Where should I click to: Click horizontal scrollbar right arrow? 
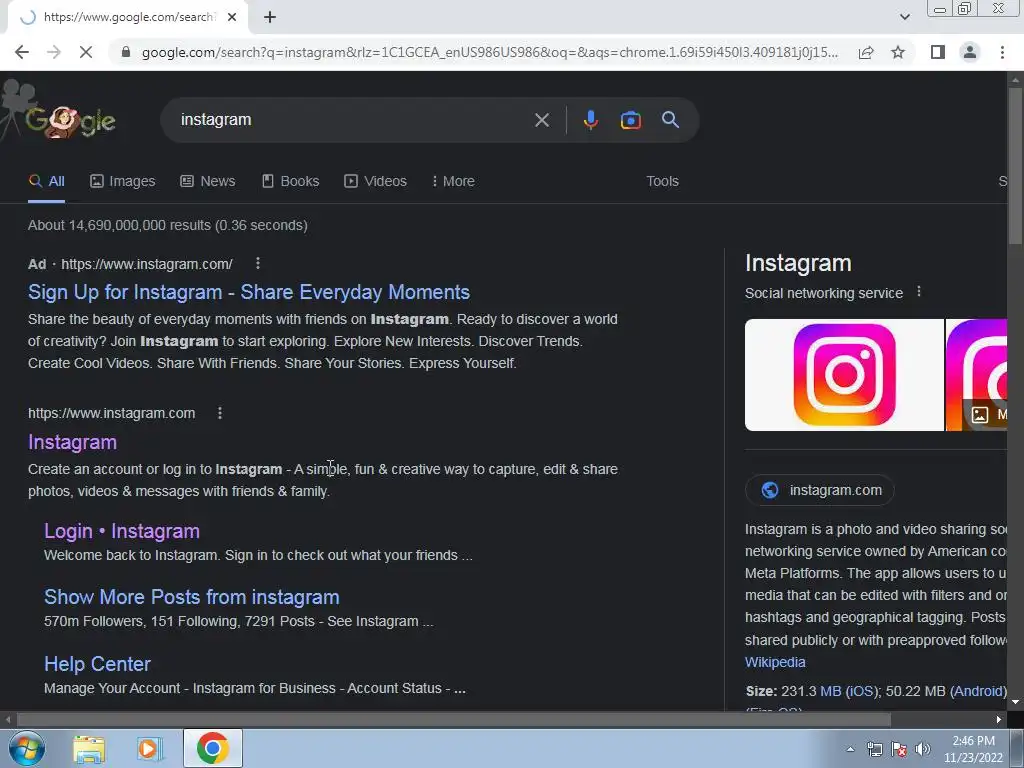click(999, 720)
